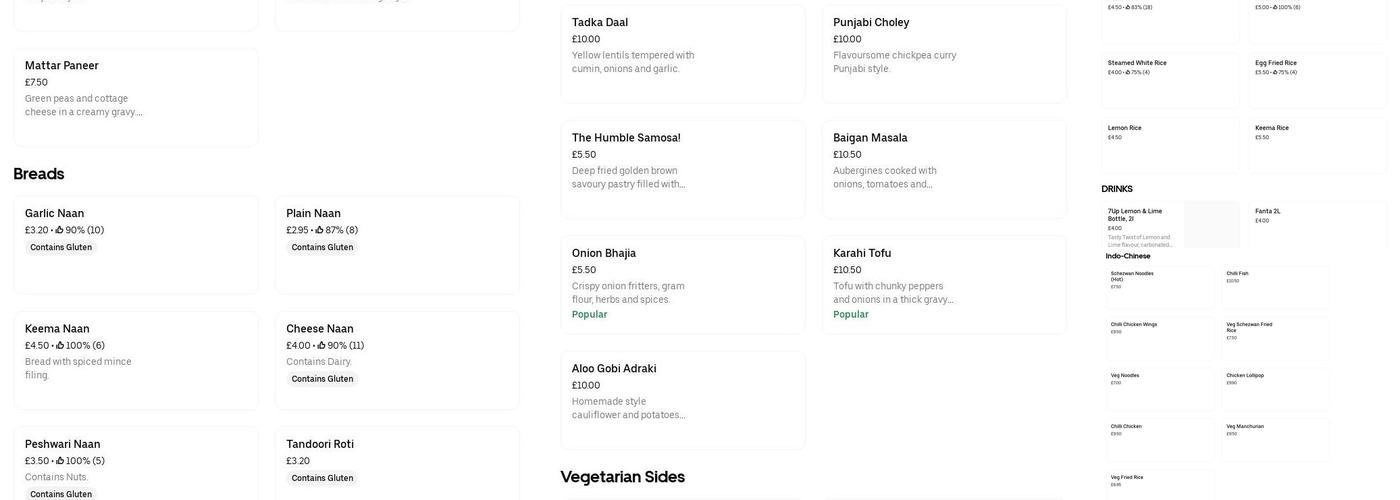
Task: Click thumbs-up icon on Garlic Naan
Action: (60, 230)
